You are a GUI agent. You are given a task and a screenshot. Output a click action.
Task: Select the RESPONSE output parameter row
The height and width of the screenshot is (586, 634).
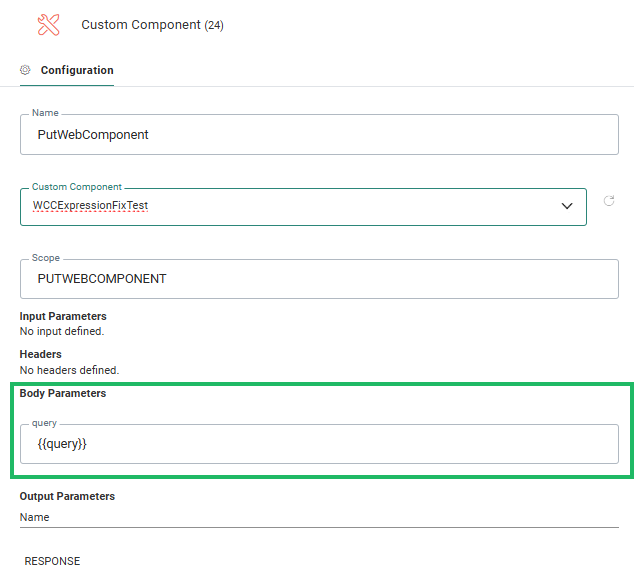pos(52,561)
